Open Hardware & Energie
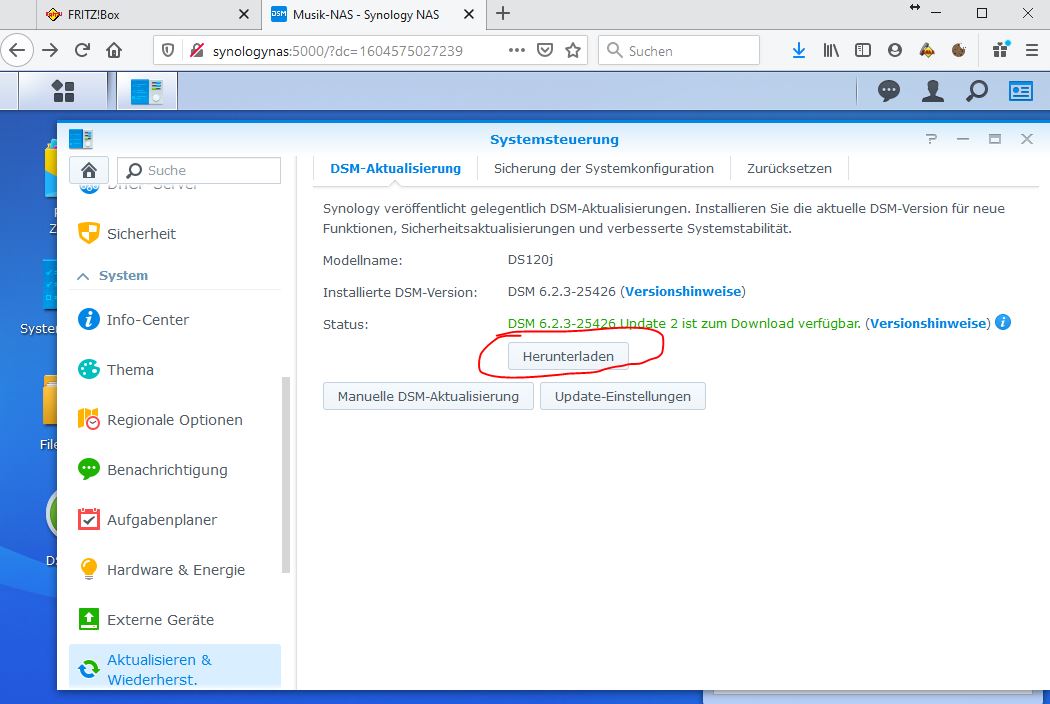The image size is (1050, 704). point(175,569)
